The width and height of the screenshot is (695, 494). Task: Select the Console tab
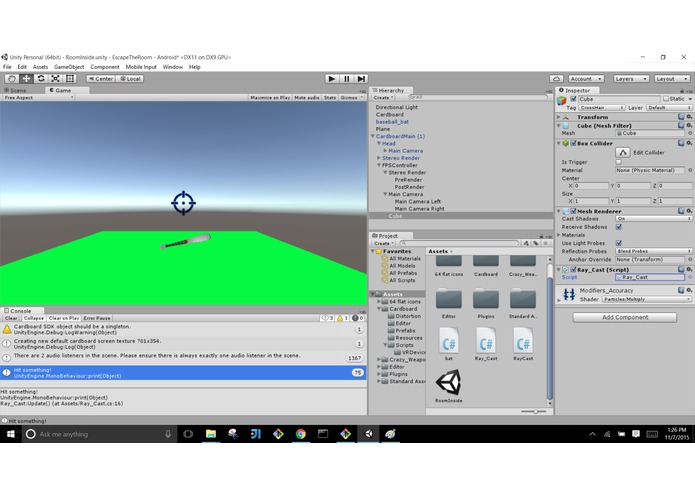tap(18, 311)
